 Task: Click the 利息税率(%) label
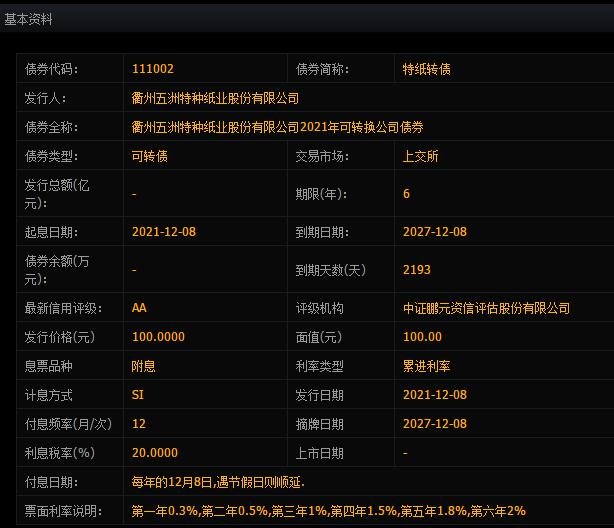[x=60, y=453]
